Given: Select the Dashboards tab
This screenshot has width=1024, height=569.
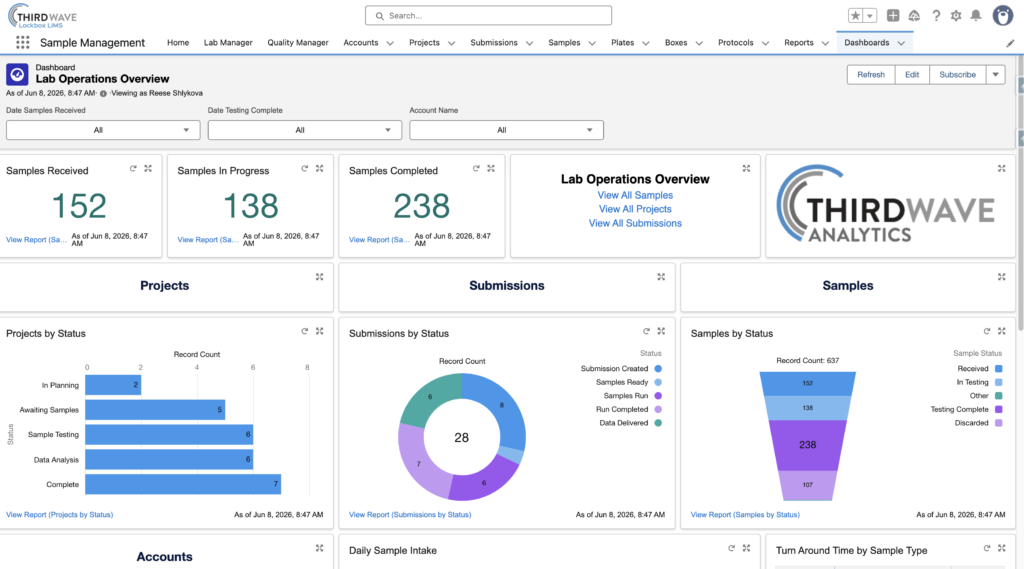Looking at the screenshot, I should tap(867, 42).
